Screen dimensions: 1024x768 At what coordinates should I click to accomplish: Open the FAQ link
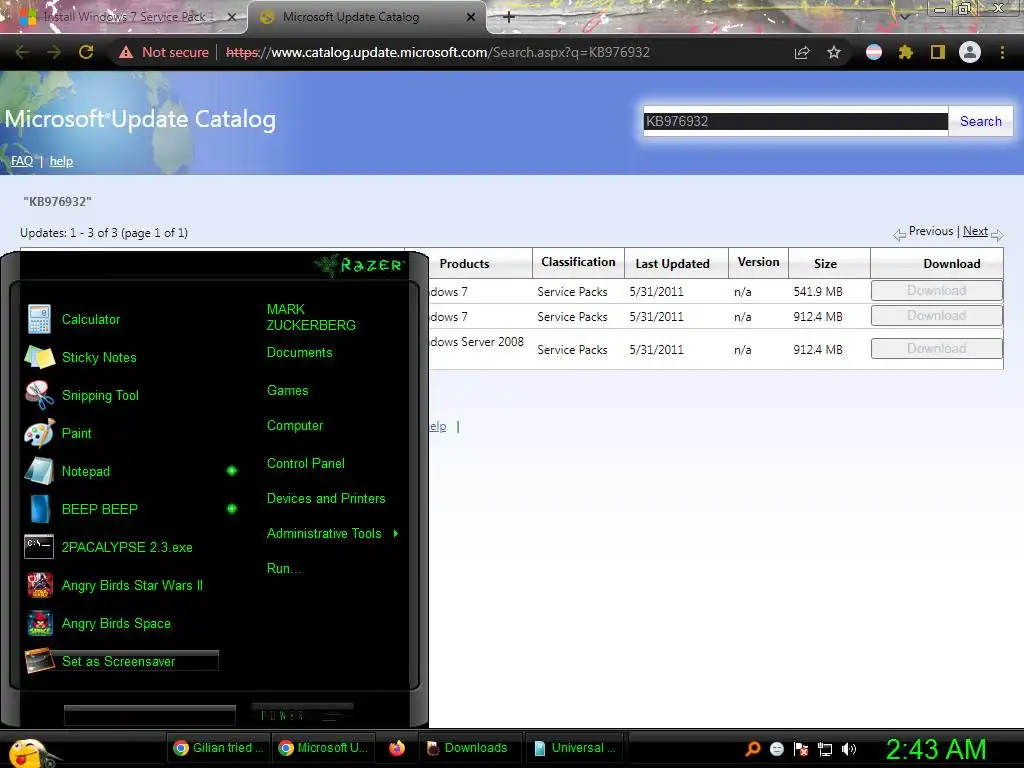coord(22,161)
